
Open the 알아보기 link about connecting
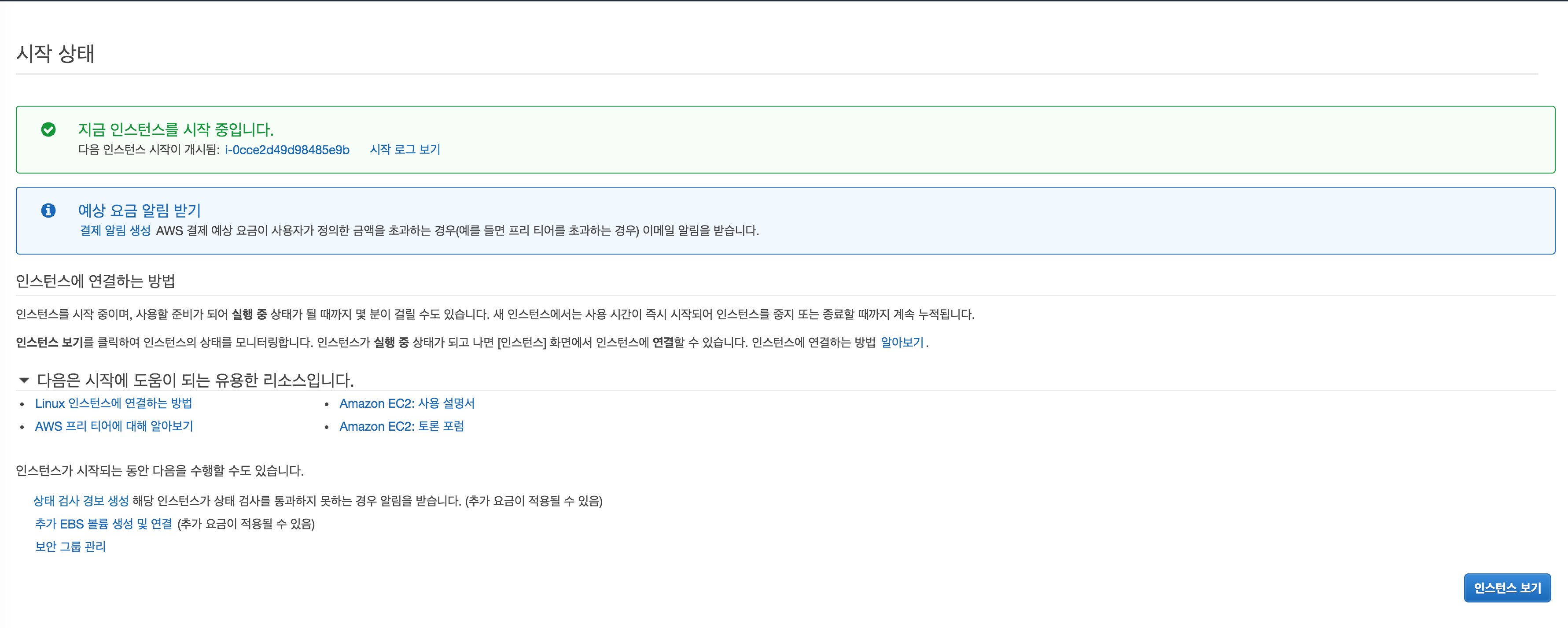click(902, 342)
